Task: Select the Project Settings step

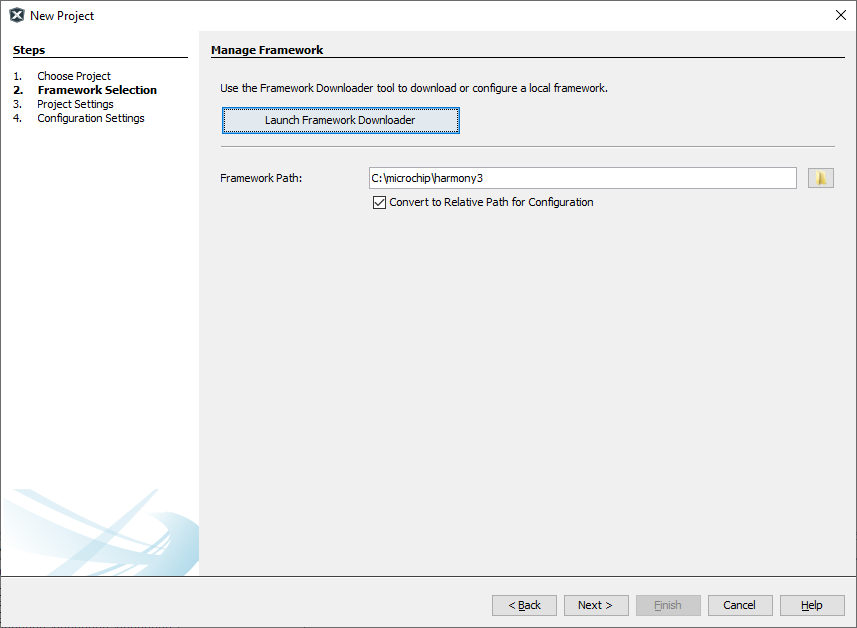Action: 75,104
